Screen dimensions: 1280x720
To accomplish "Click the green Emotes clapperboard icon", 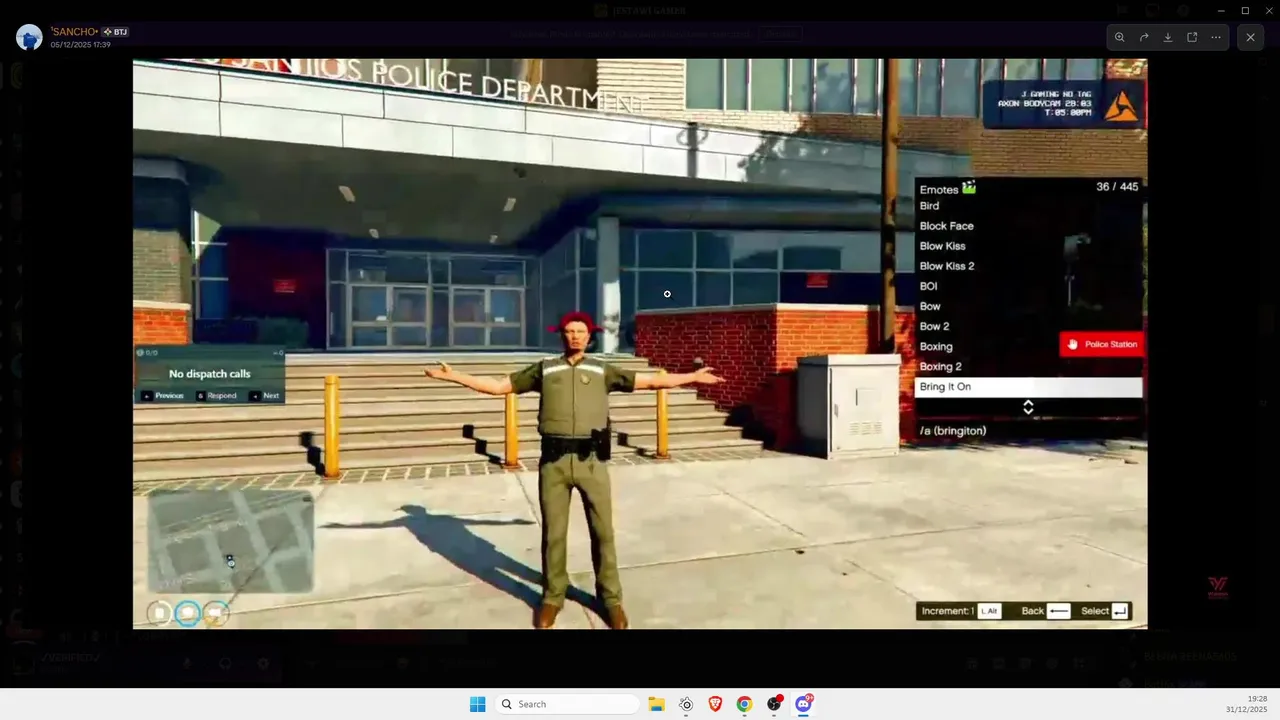I will [x=969, y=187].
